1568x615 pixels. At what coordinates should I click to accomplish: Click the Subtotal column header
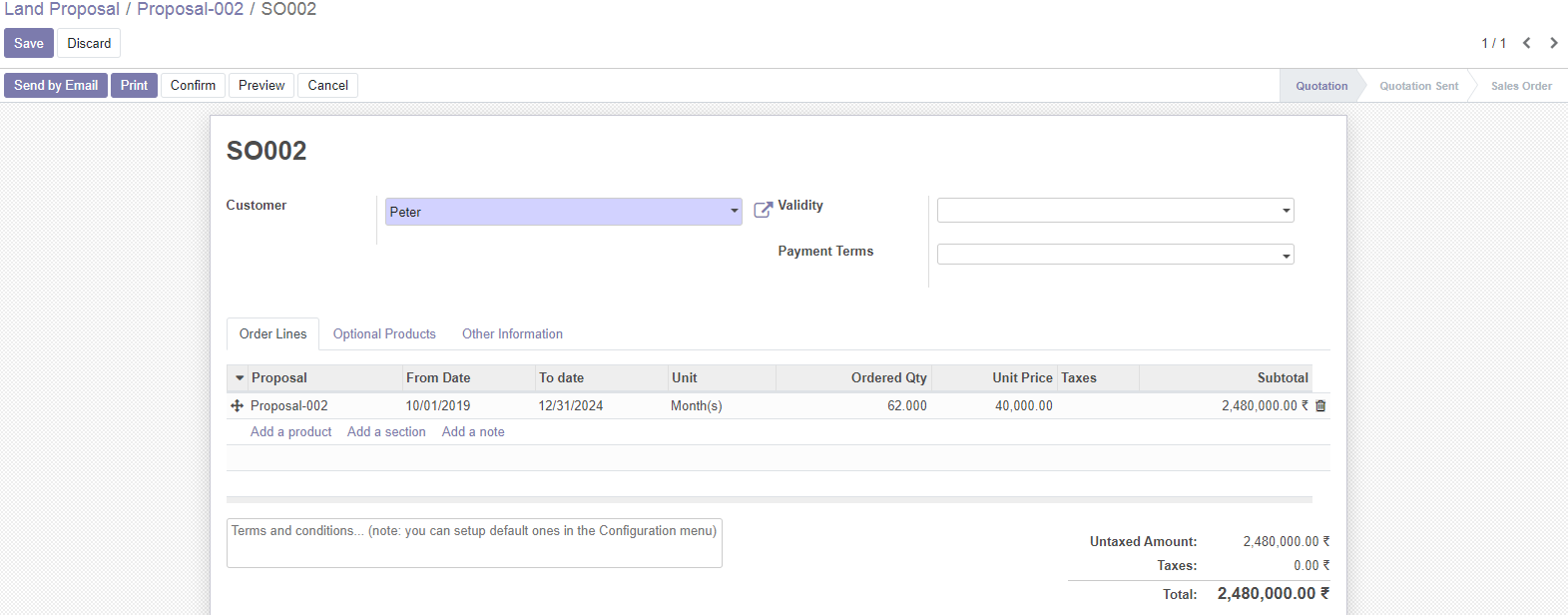(x=1225, y=378)
